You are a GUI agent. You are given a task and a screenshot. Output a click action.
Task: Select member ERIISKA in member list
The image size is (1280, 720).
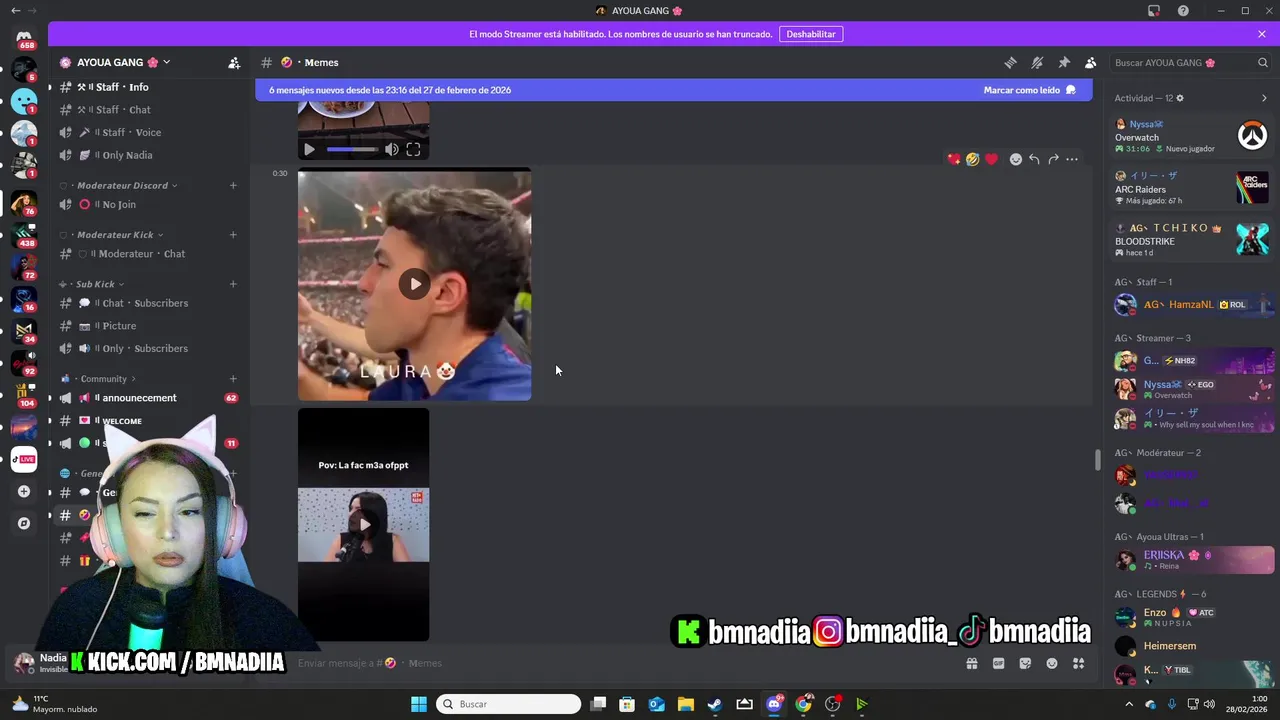(1192, 560)
